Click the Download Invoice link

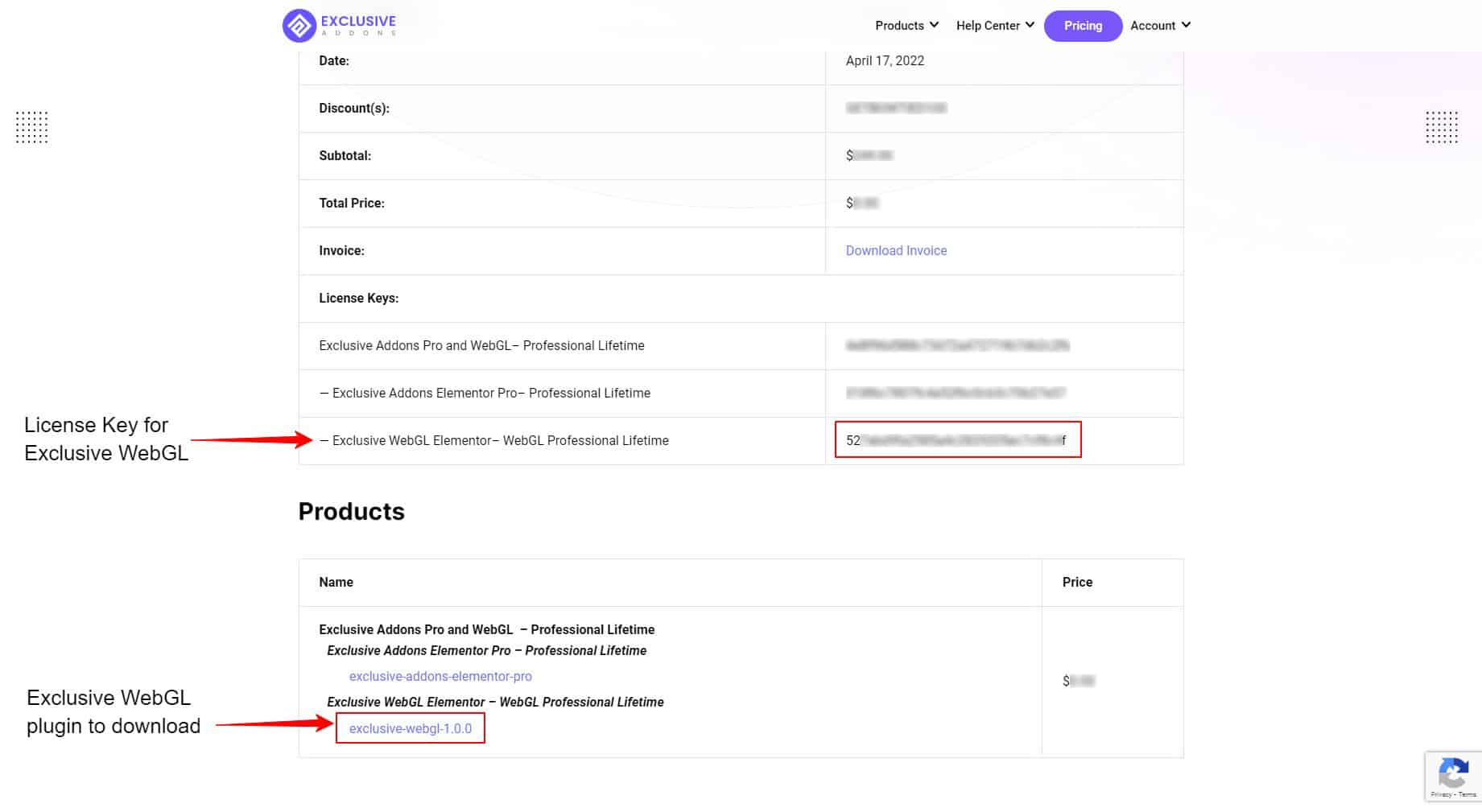pos(896,250)
